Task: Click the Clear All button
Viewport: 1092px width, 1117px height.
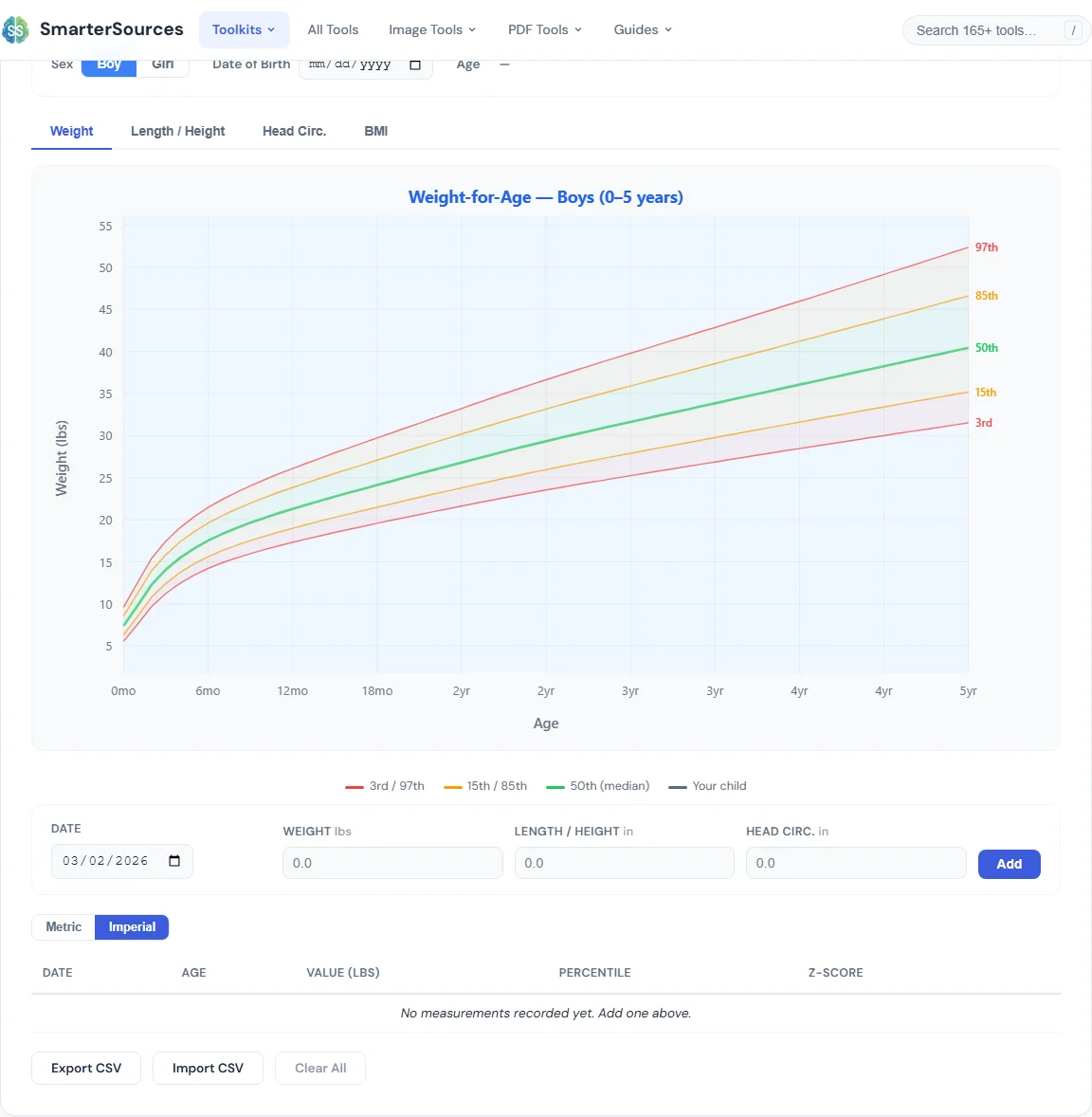Action: coord(319,1068)
